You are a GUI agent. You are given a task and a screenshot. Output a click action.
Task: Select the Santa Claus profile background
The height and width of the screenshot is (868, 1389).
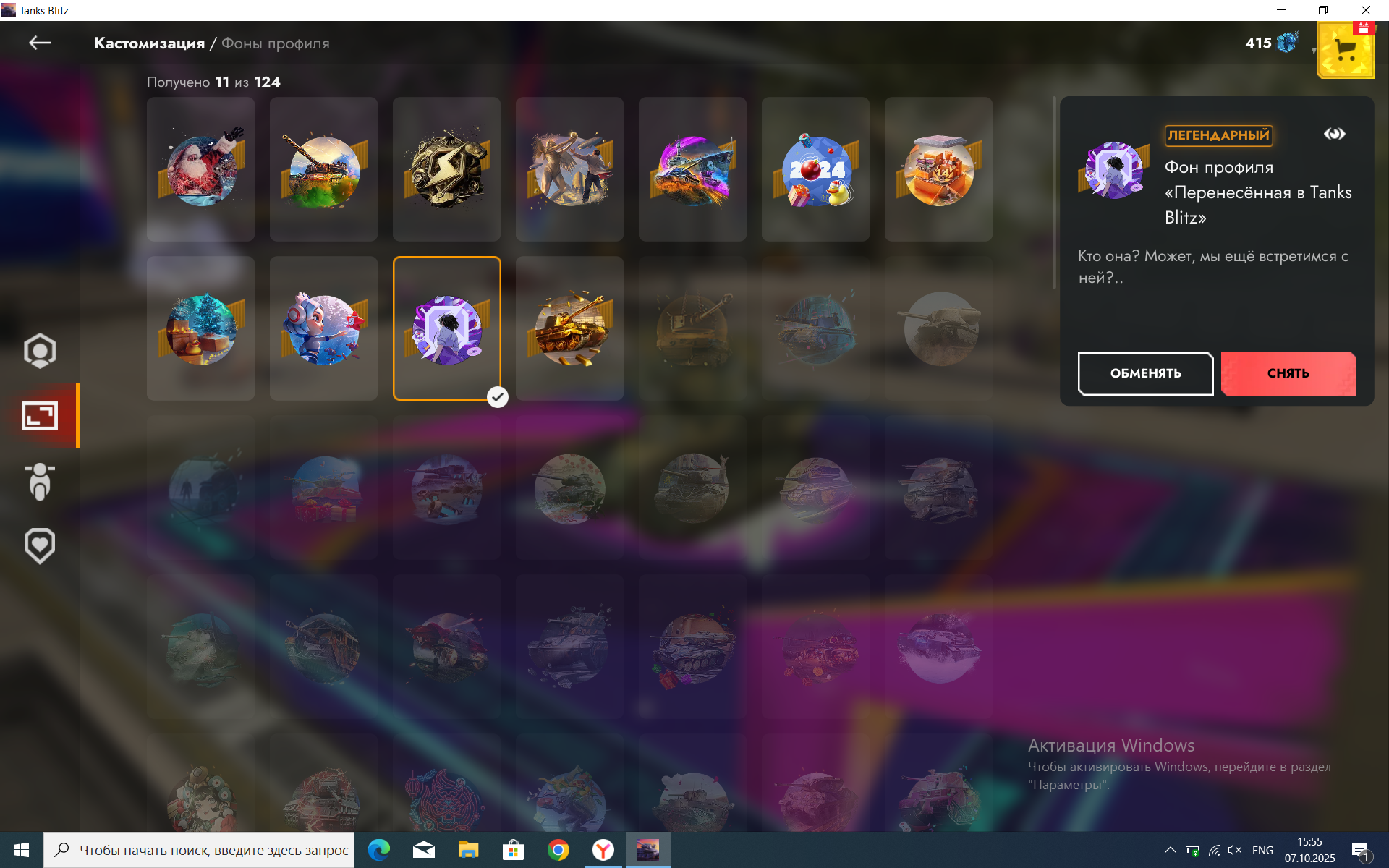(200, 169)
